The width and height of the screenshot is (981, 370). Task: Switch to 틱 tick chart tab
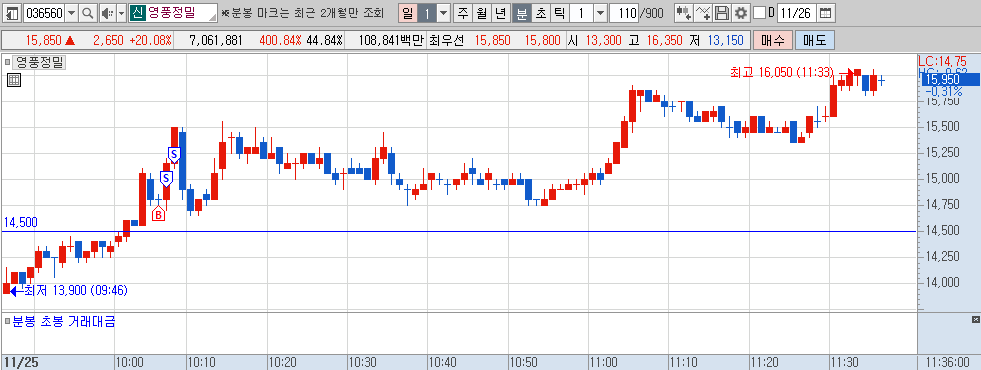click(559, 13)
